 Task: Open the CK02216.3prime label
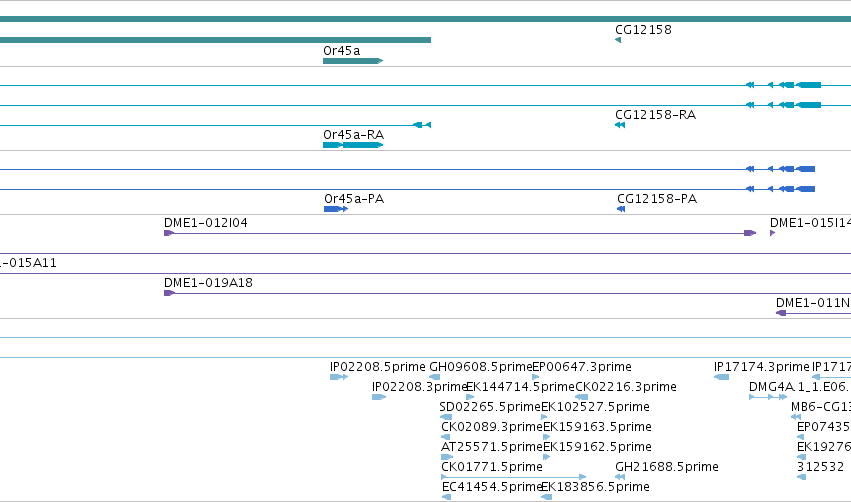626,387
